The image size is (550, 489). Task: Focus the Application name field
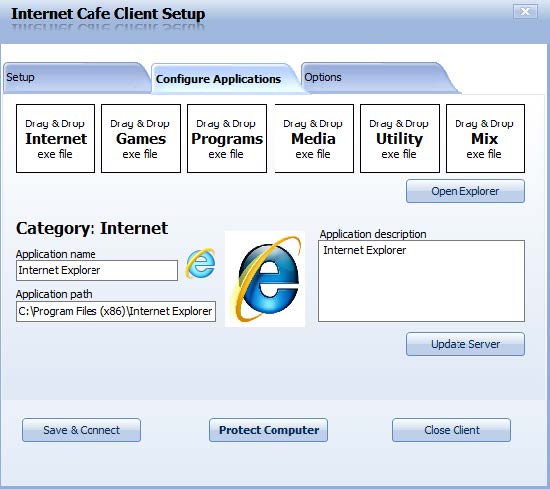coord(97,270)
